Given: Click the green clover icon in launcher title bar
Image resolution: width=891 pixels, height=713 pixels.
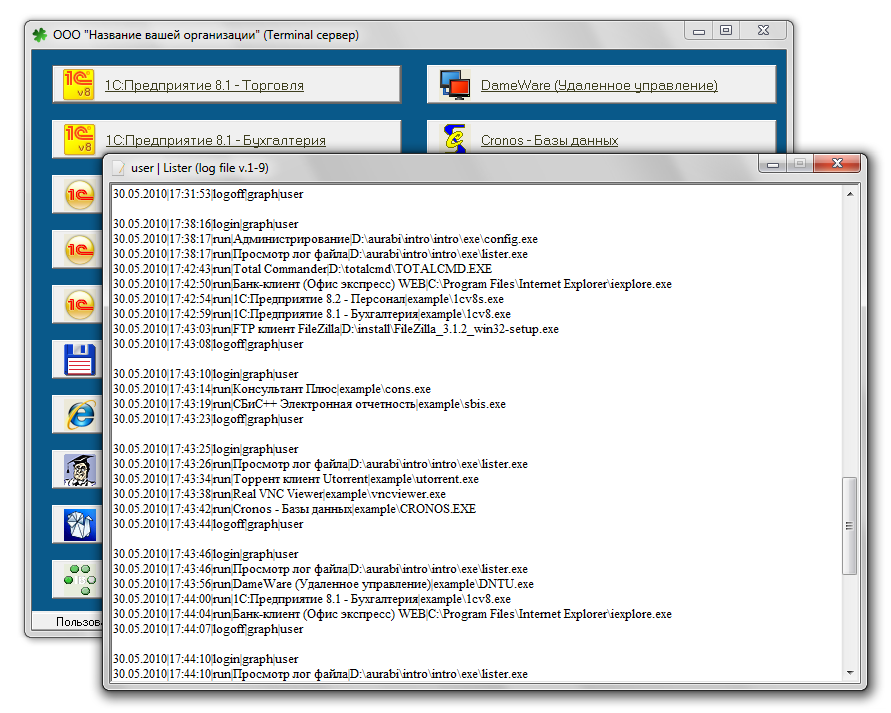Looking at the screenshot, I should [40, 35].
